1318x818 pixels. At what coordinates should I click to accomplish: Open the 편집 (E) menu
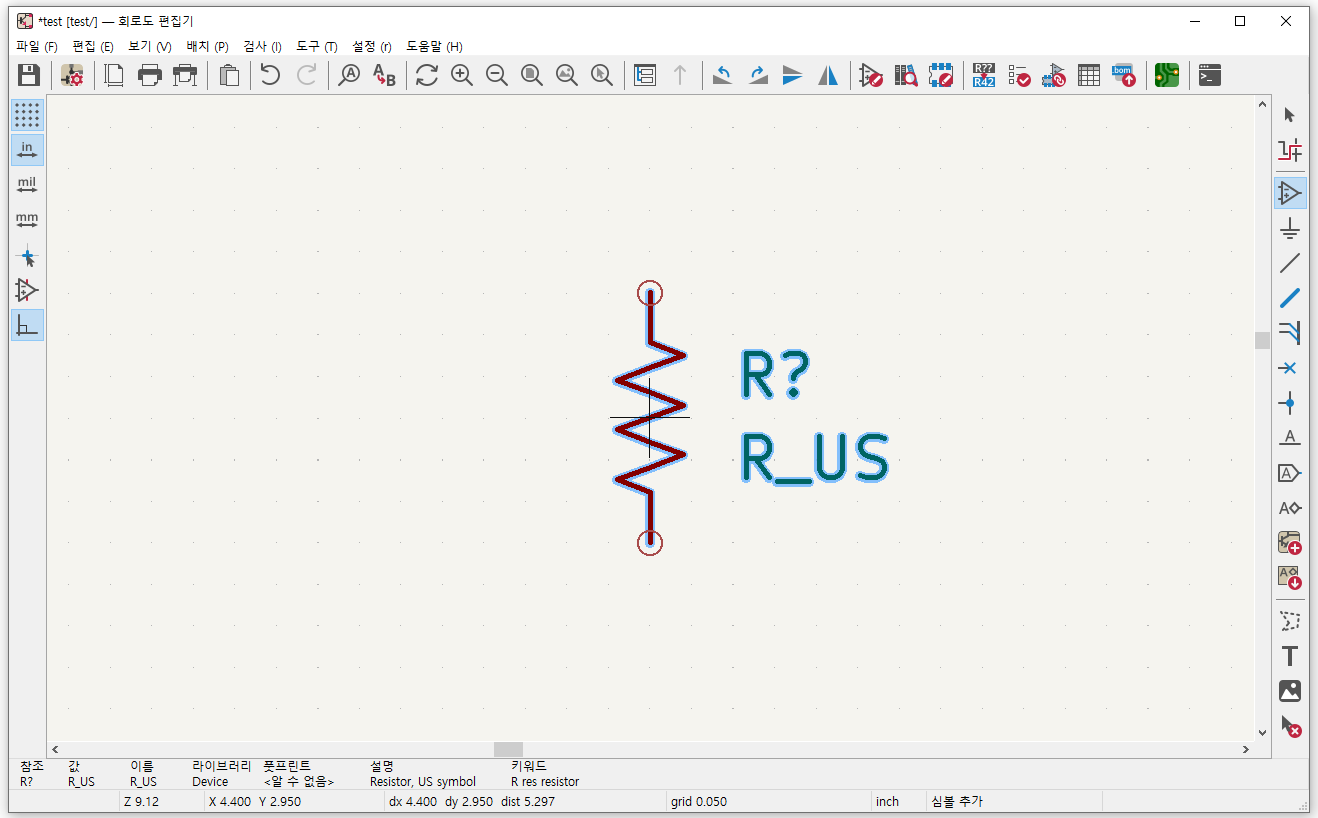[x=93, y=46]
